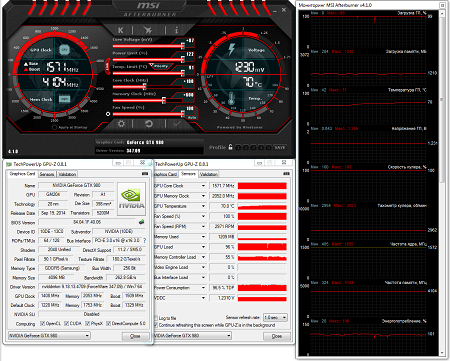Open the Sensor refresh rate dropdown

coord(275,317)
